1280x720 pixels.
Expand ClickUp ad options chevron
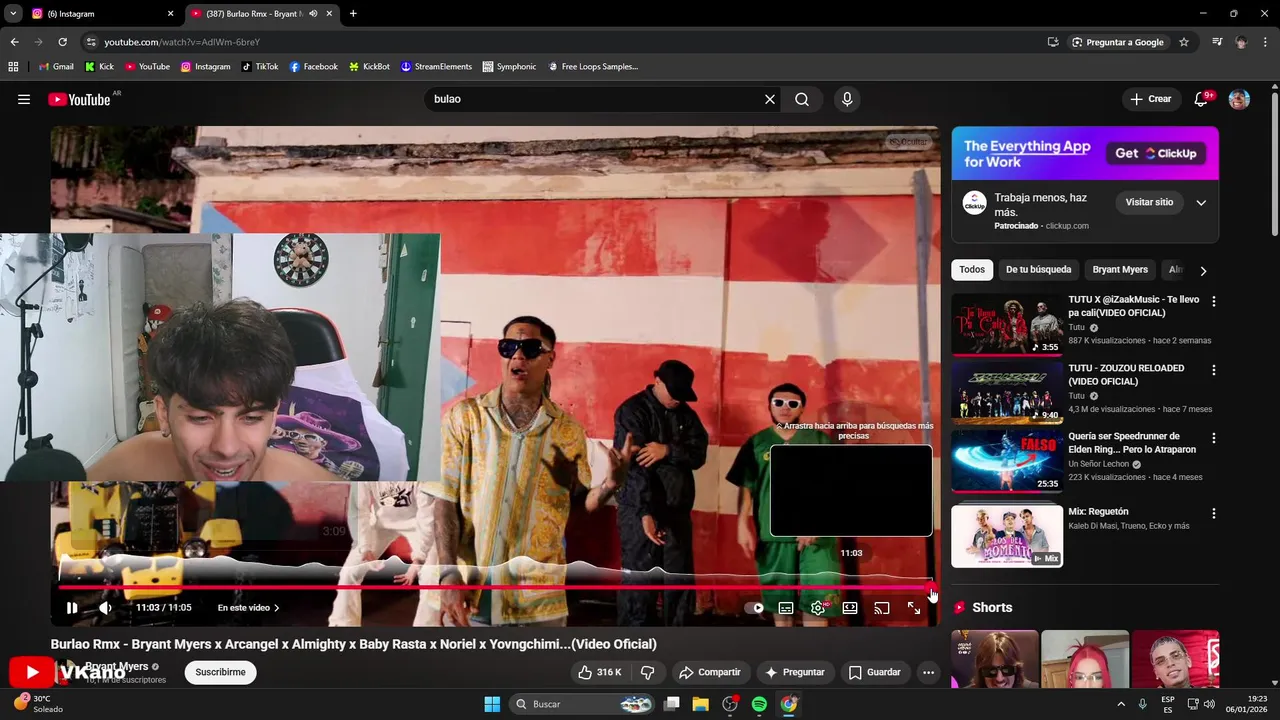(1201, 202)
